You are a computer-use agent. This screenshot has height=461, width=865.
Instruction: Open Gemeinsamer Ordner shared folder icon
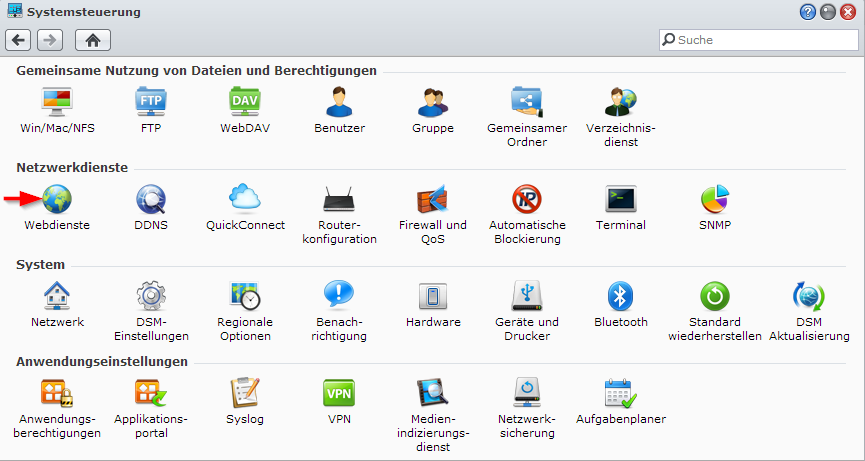point(527,102)
